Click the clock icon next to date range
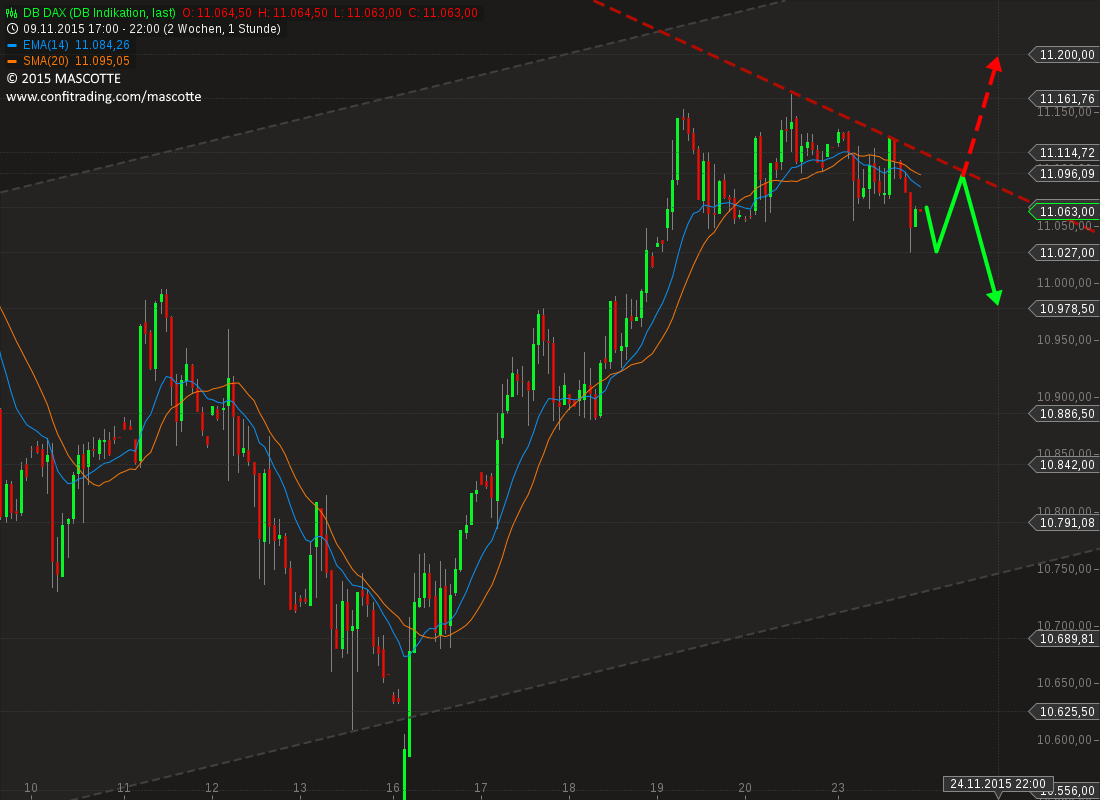The height and width of the screenshot is (800, 1100). click(x=11, y=29)
